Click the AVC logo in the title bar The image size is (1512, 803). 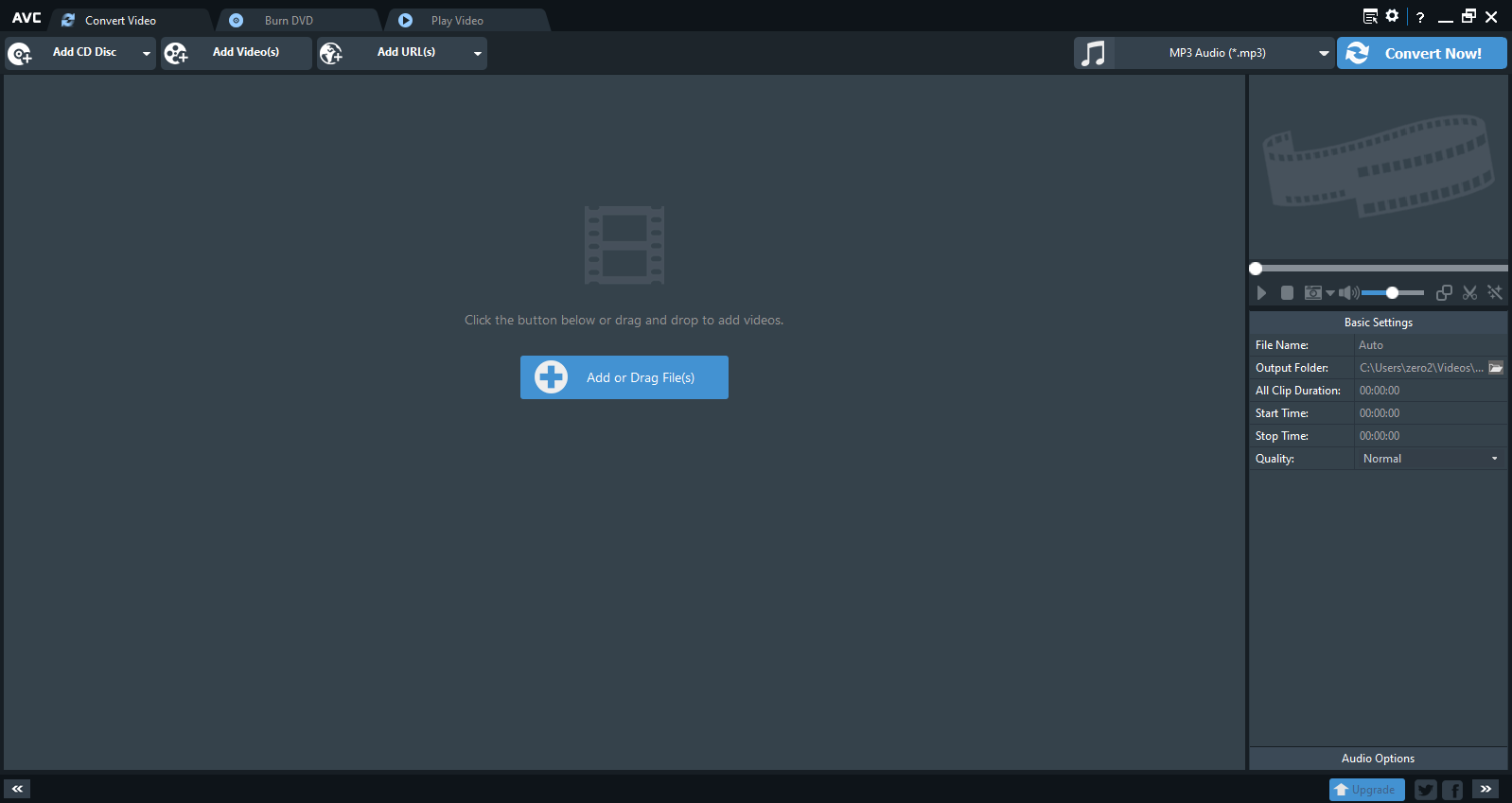[26, 18]
